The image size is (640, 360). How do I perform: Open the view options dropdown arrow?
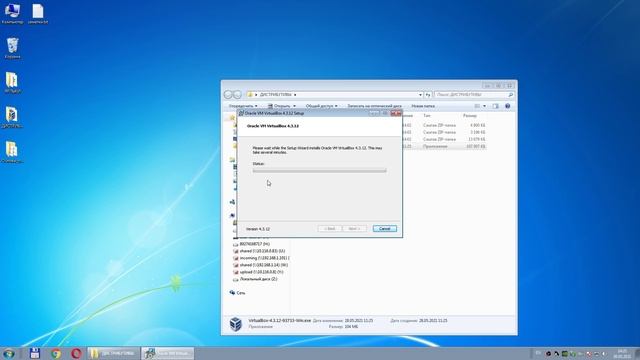484,106
